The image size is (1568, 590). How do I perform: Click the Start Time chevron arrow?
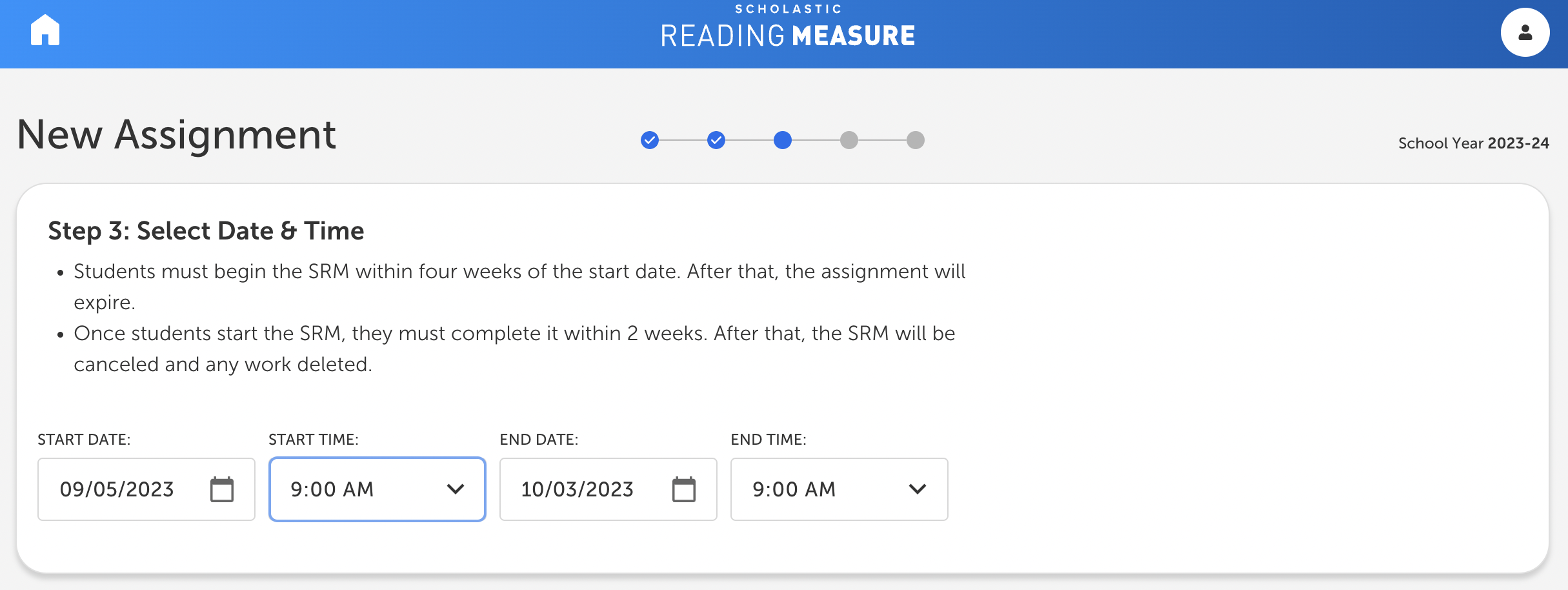coord(456,489)
